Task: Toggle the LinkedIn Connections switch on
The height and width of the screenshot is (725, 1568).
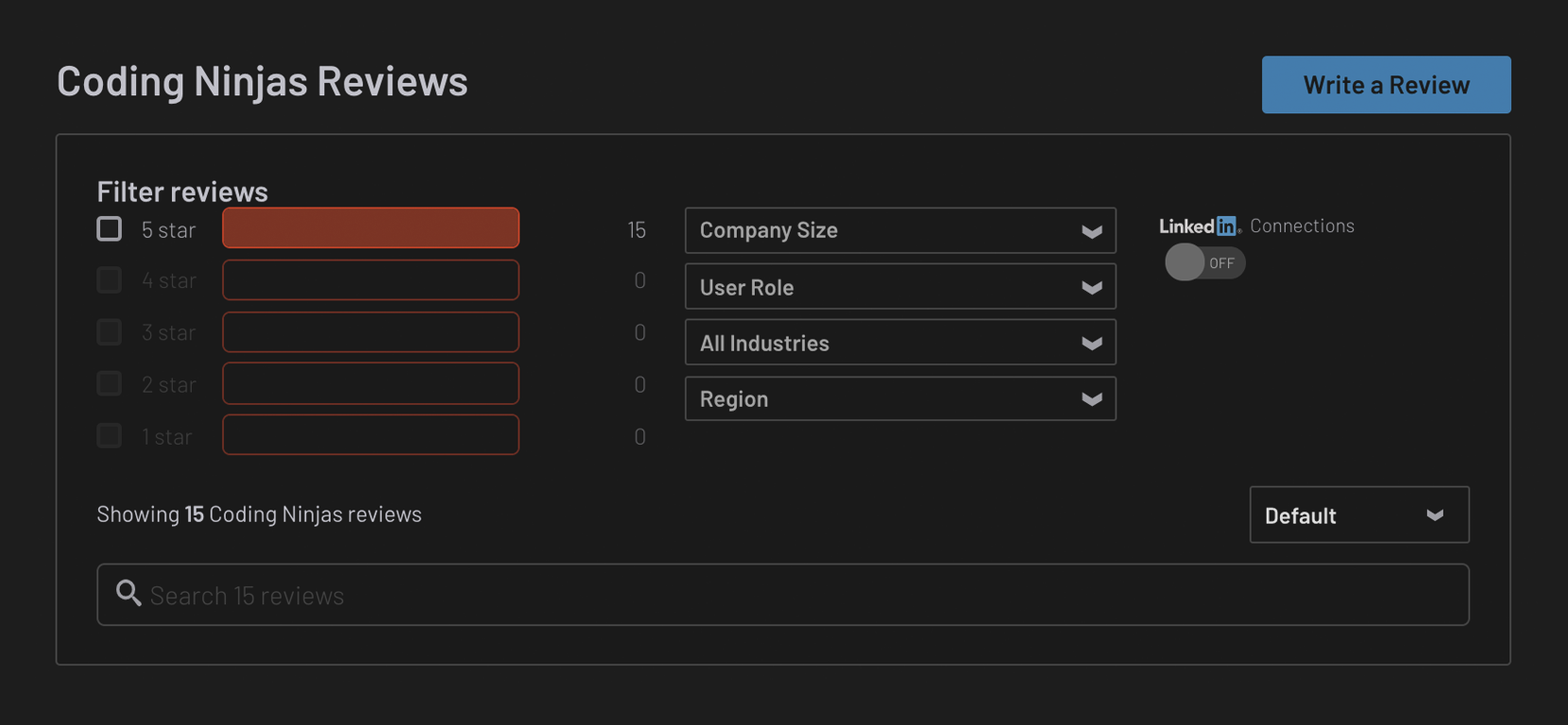Action: tap(1204, 262)
